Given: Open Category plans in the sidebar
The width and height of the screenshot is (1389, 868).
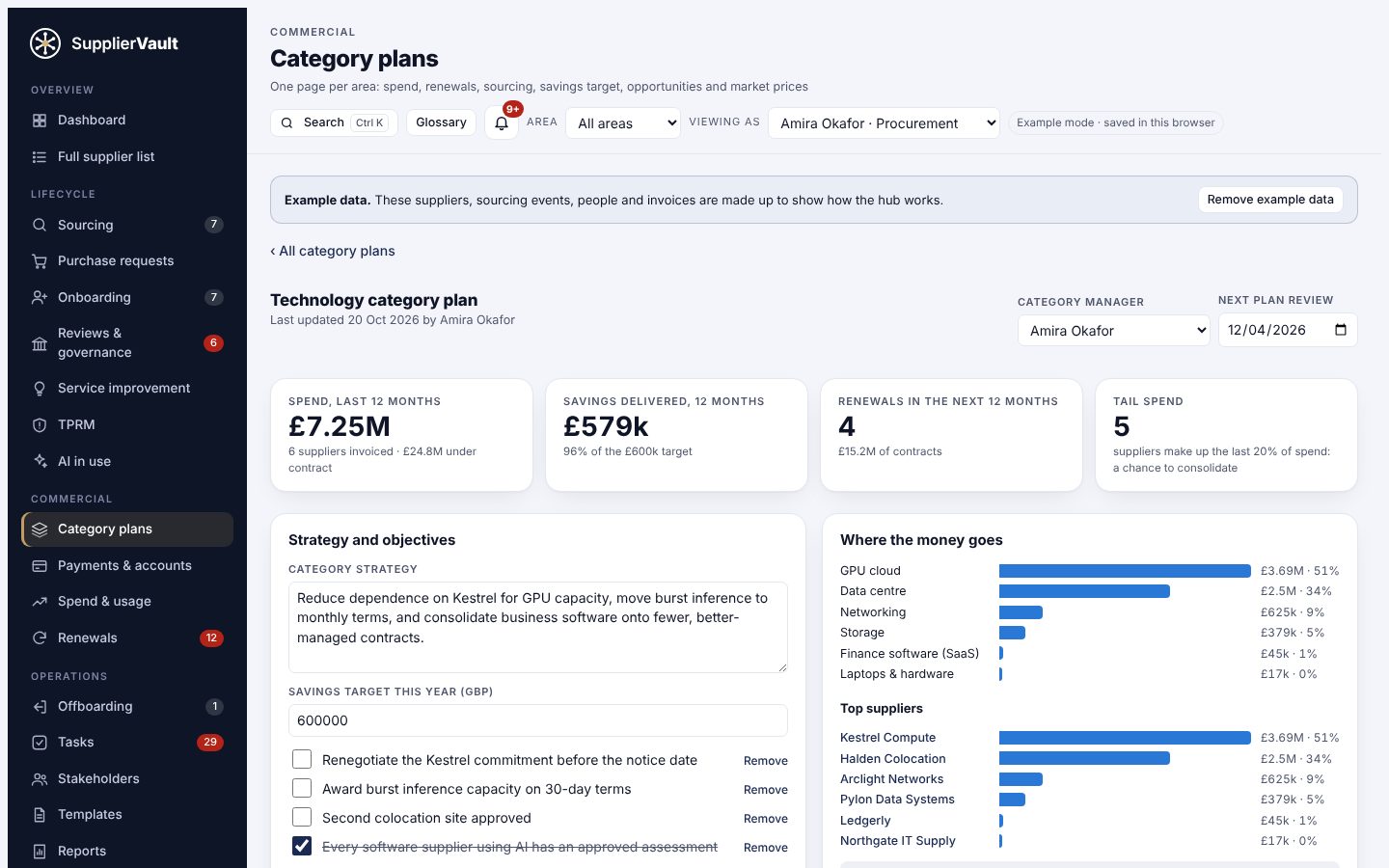Looking at the screenshot, I should click(127, 529).
